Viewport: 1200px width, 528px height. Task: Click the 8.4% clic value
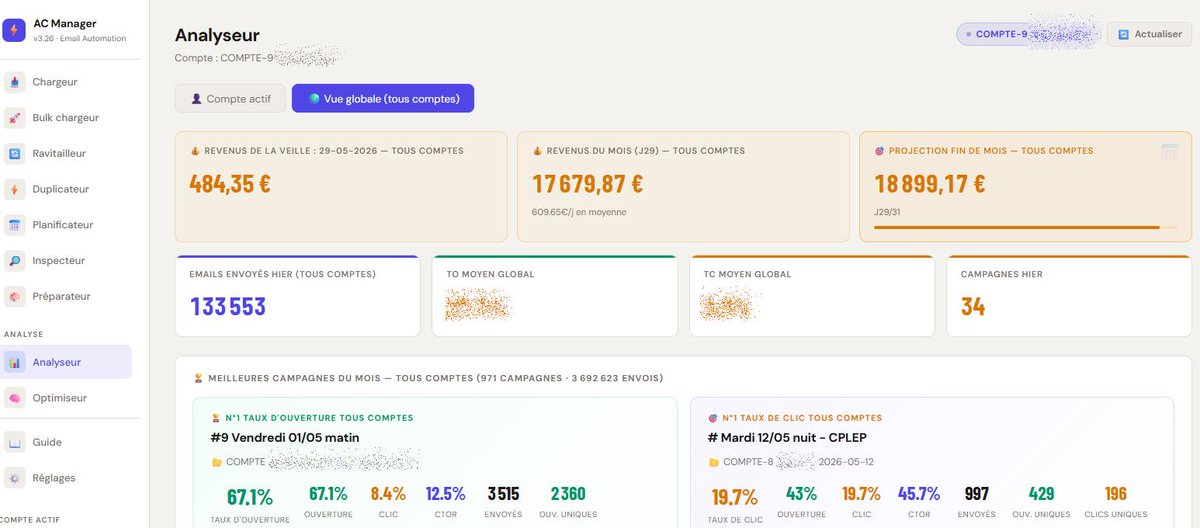(x=388, y=494)
